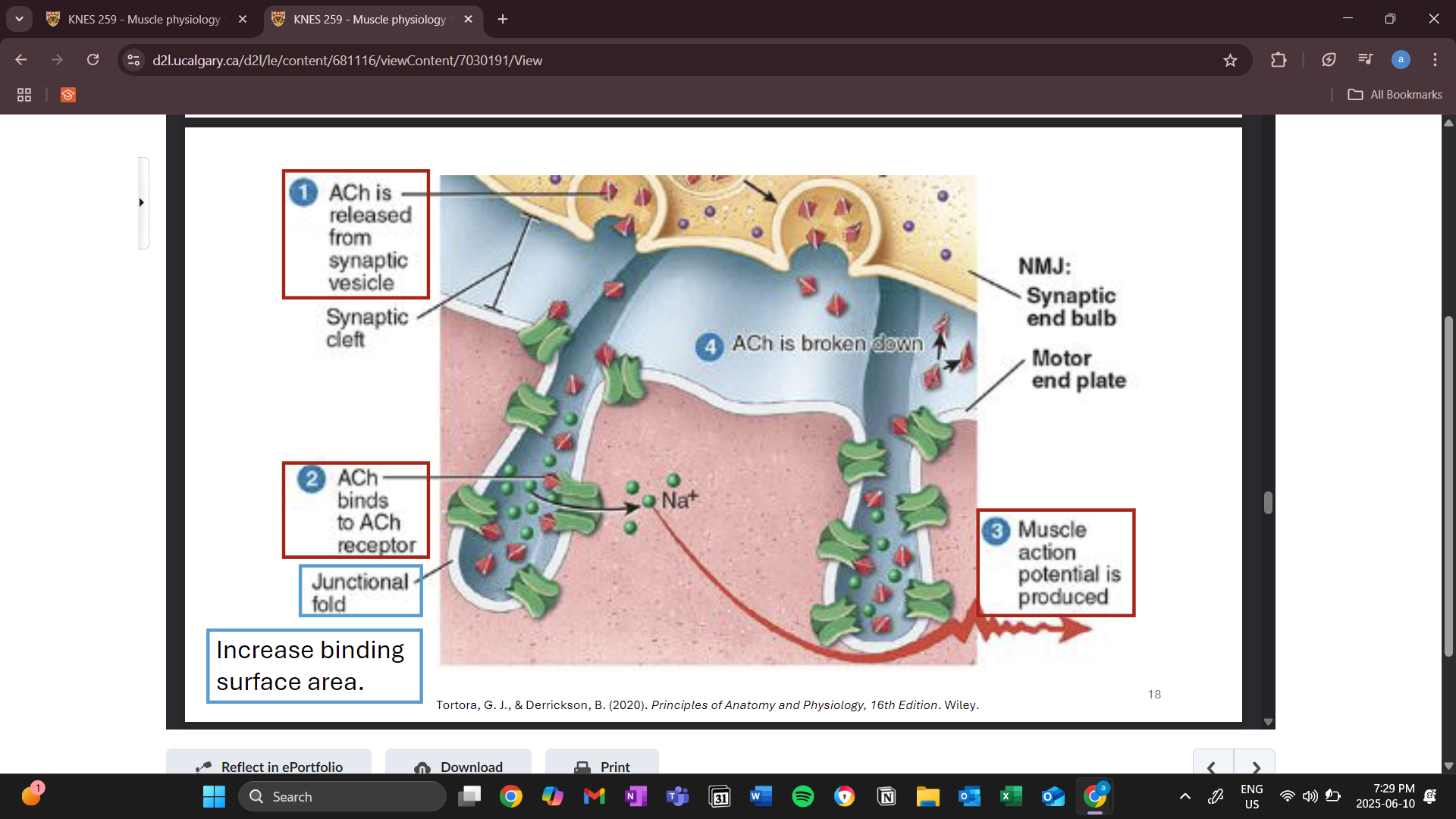Go to previous content with left chevron
This screenshot has height=819, width=1456.
[x=1213, y=763]
